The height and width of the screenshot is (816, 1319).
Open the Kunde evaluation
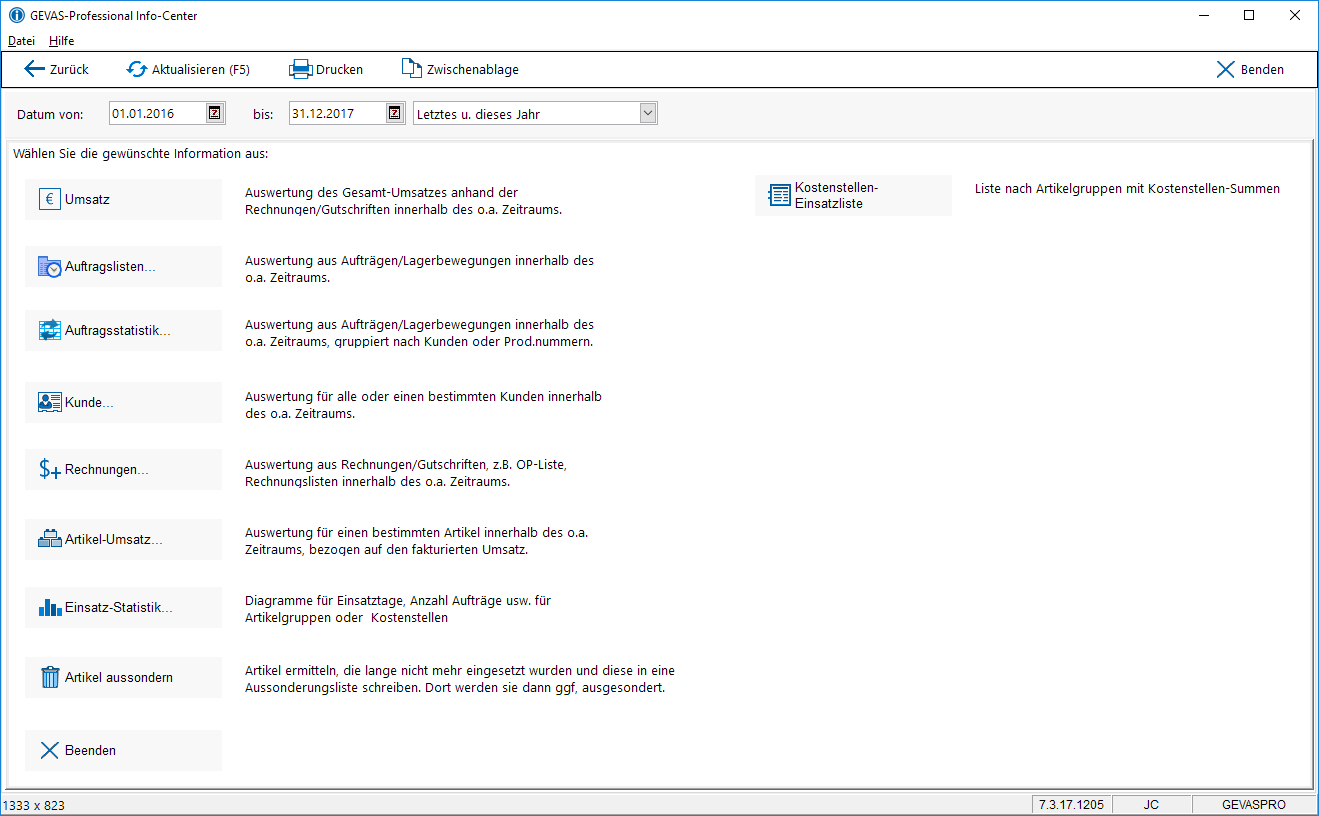coord(123,402)
